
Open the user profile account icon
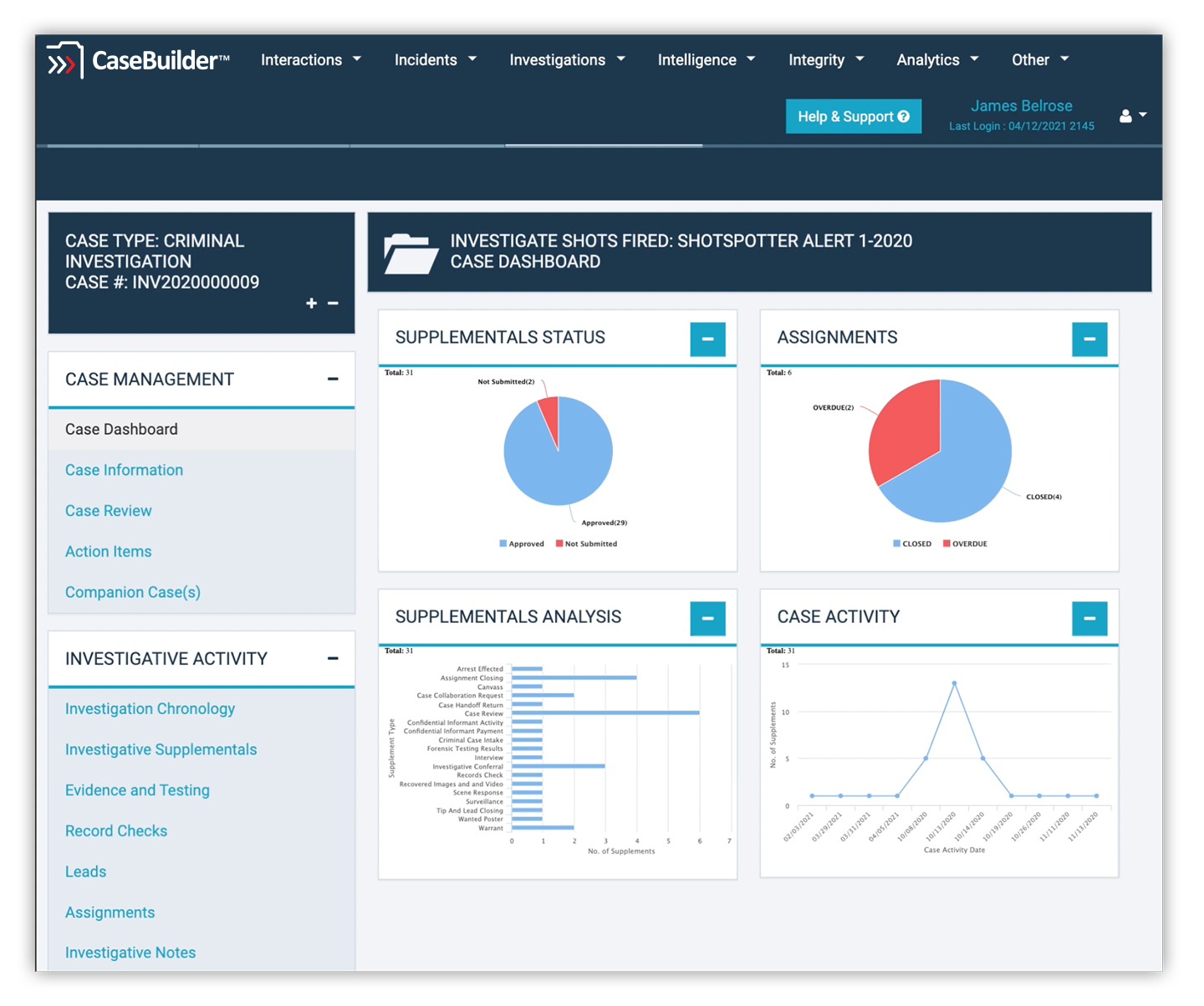[x=1126, y=116]
